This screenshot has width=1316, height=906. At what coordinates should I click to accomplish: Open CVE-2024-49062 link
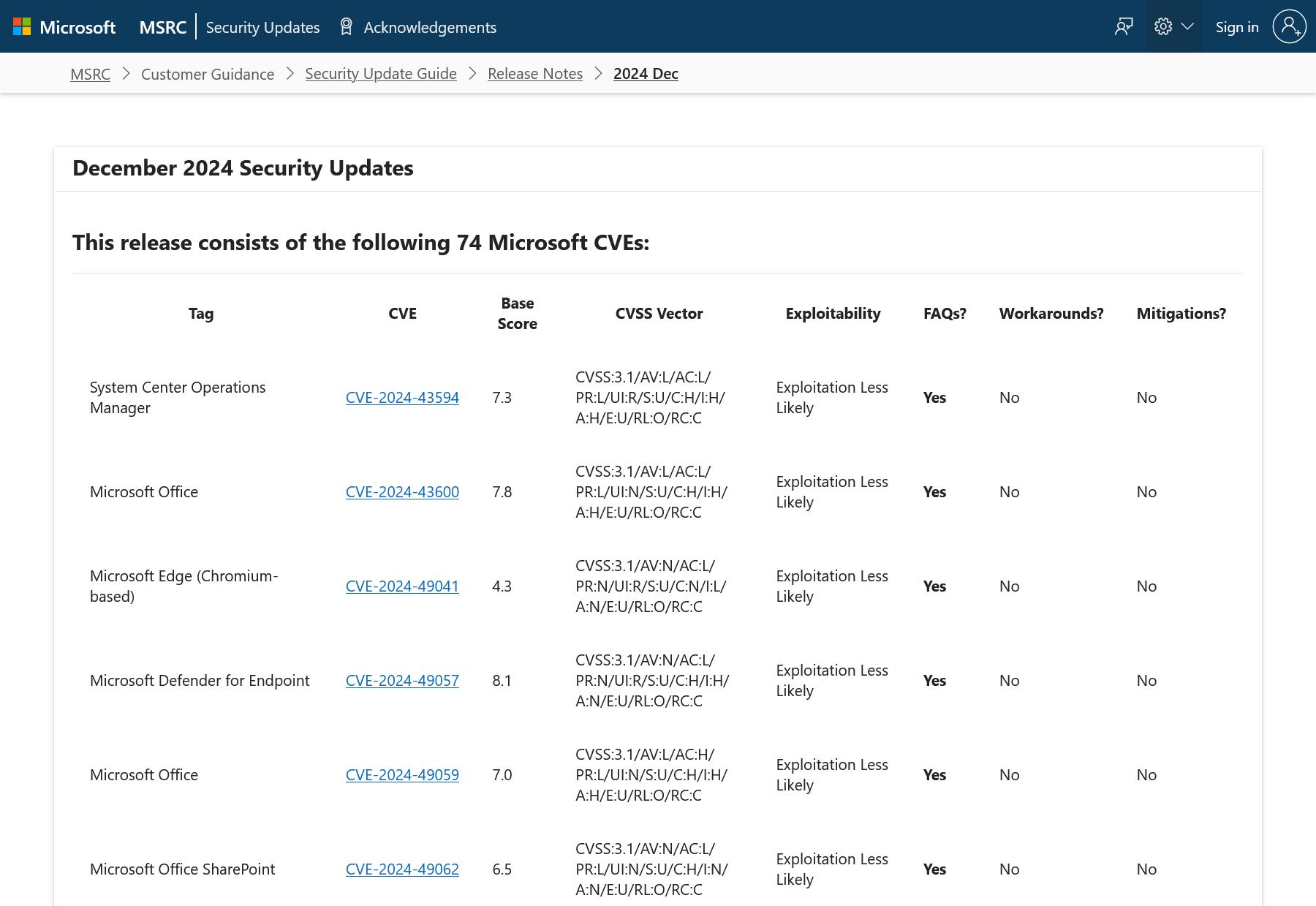pos(402,869)
